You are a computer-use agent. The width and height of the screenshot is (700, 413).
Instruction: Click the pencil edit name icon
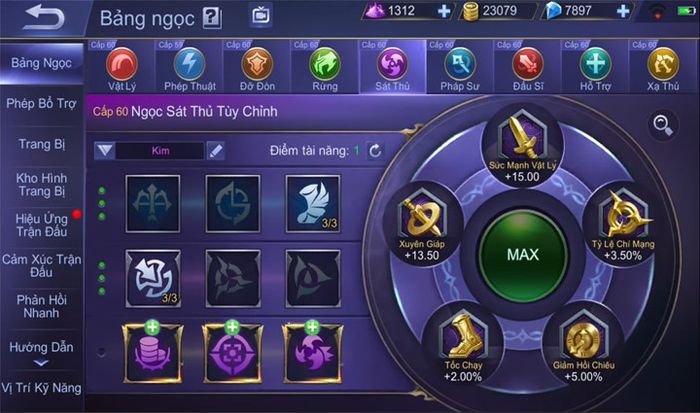216,151
